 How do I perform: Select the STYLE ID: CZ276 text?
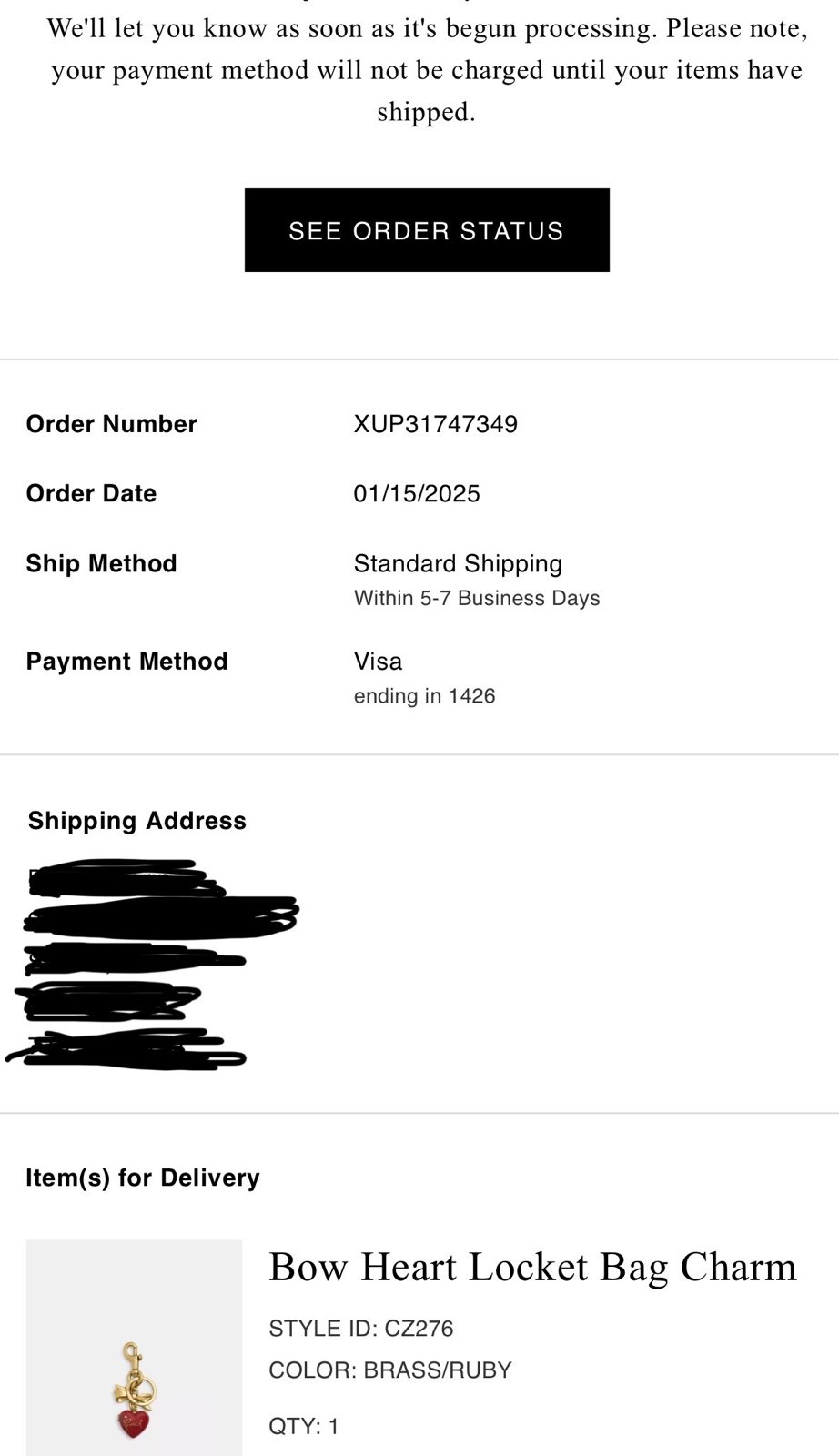(x=361, y=1329)
